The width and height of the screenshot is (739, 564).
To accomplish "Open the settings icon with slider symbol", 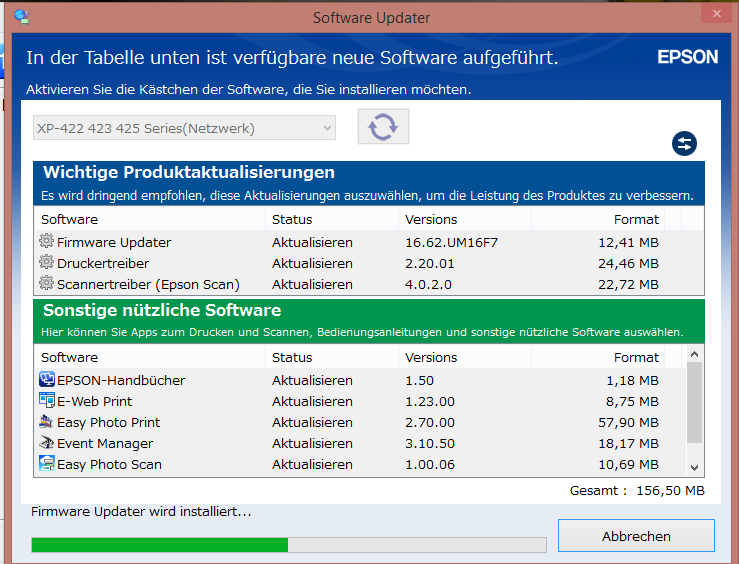I will coord(684,144).
